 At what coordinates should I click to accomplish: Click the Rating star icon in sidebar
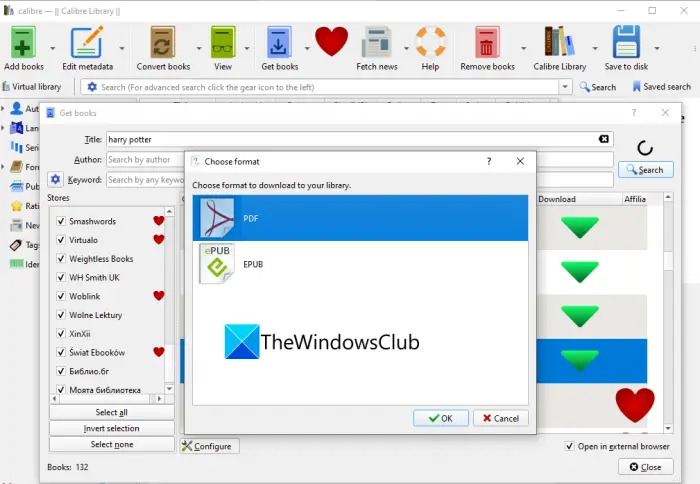[x=17, y=206]
